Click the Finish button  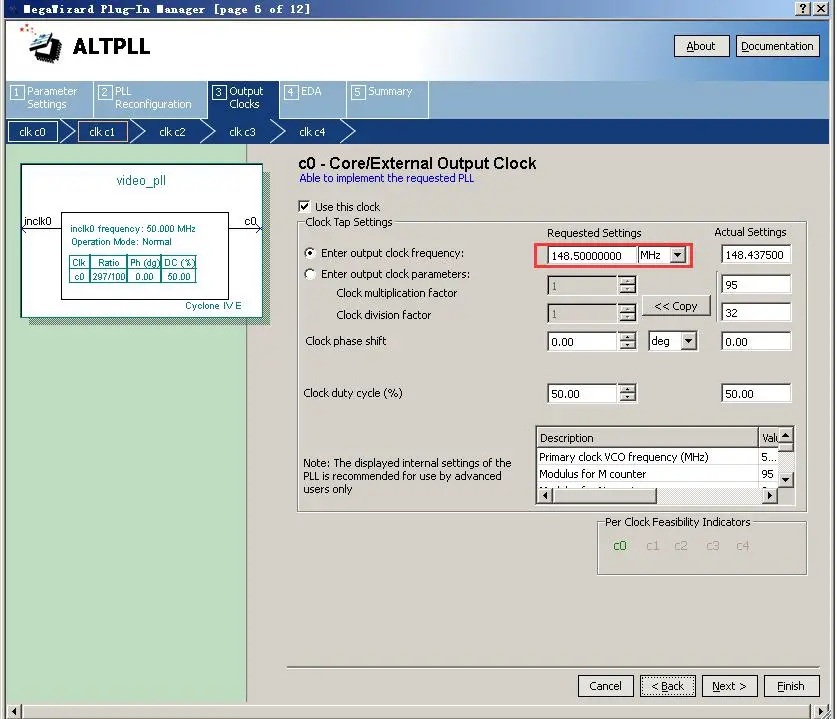click(x=792, y=686)
